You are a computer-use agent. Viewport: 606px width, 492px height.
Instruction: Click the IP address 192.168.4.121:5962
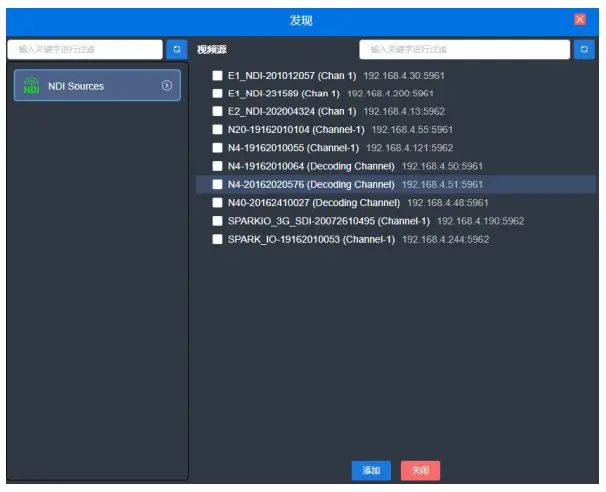409,148
